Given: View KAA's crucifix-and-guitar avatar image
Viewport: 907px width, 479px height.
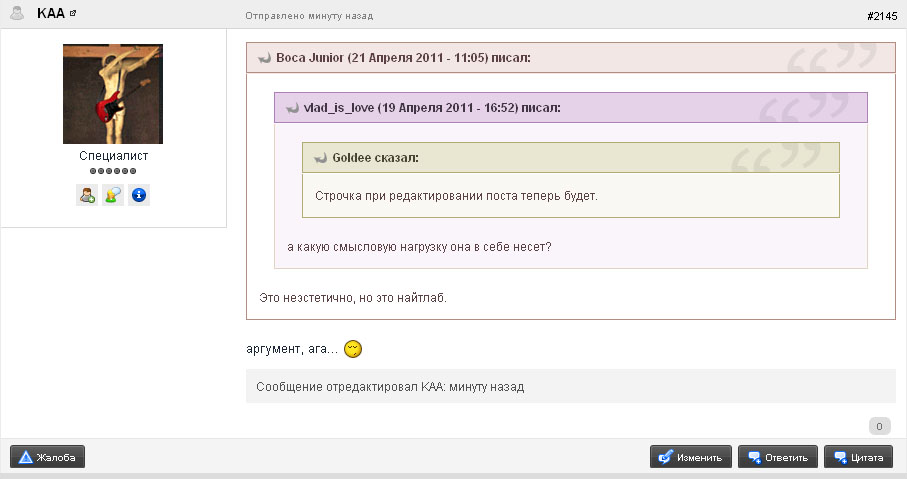Looking at the screenshot, I should tap(113, 94).
